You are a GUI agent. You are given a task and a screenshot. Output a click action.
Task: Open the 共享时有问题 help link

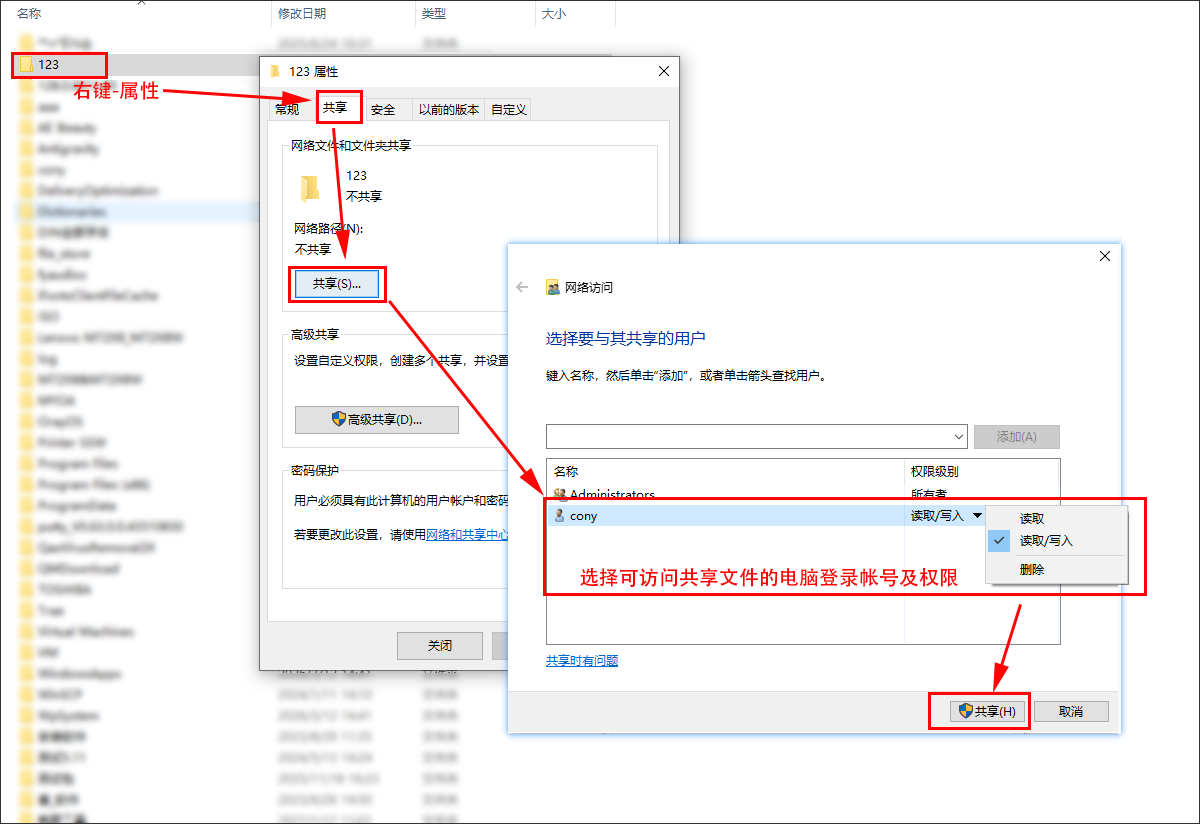tap(582, 661)
